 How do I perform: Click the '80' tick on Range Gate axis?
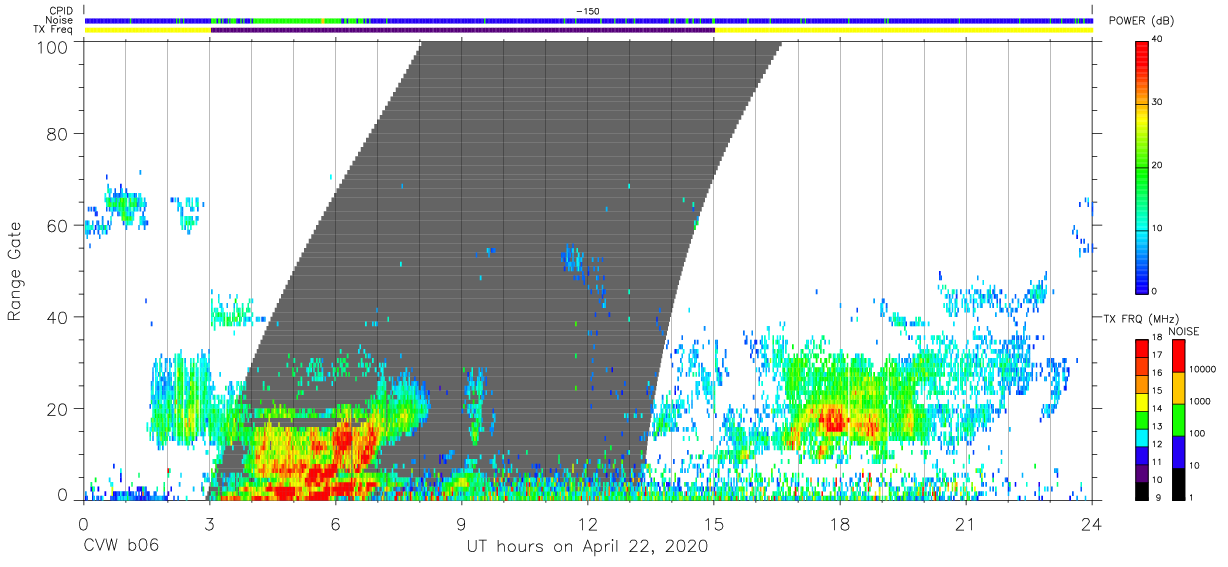[59, 133]
